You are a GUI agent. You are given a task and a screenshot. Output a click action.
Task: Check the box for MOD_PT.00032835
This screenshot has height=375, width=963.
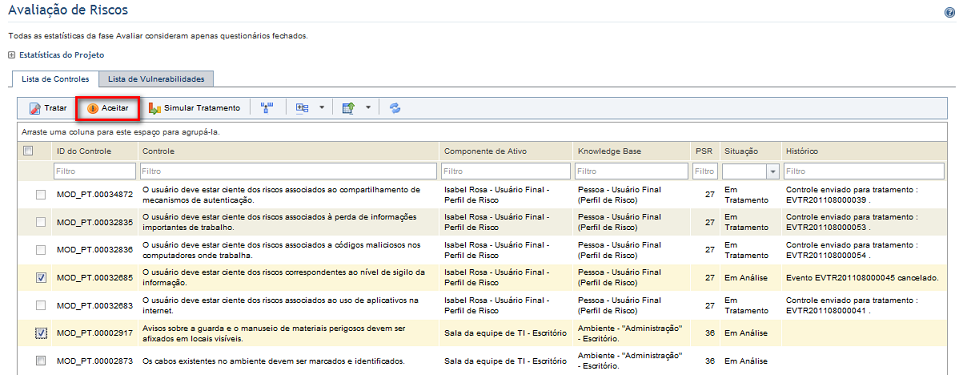[41, 222]
